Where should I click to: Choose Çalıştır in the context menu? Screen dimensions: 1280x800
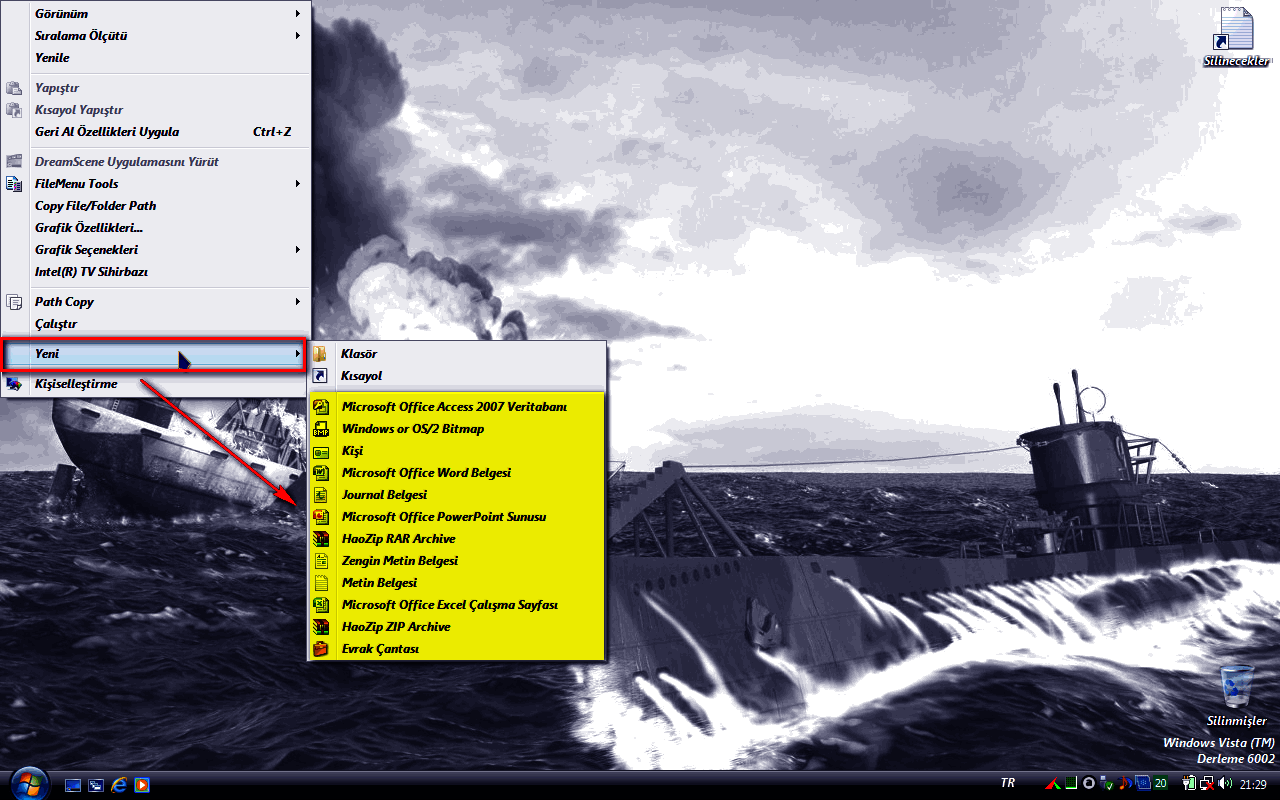pyautogui.click(x=156, y=324)
